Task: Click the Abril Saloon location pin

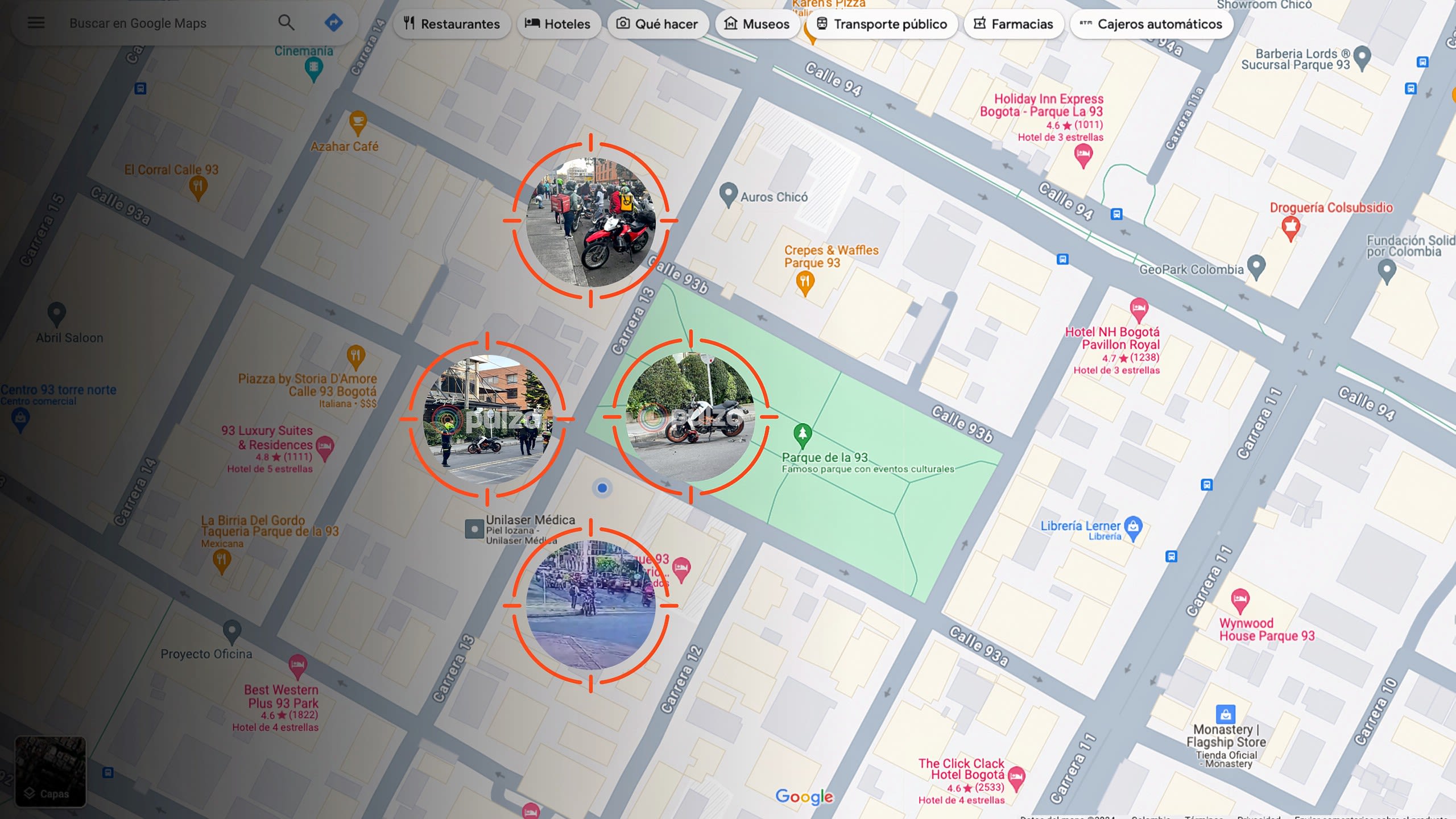Action: click(56, 314)
